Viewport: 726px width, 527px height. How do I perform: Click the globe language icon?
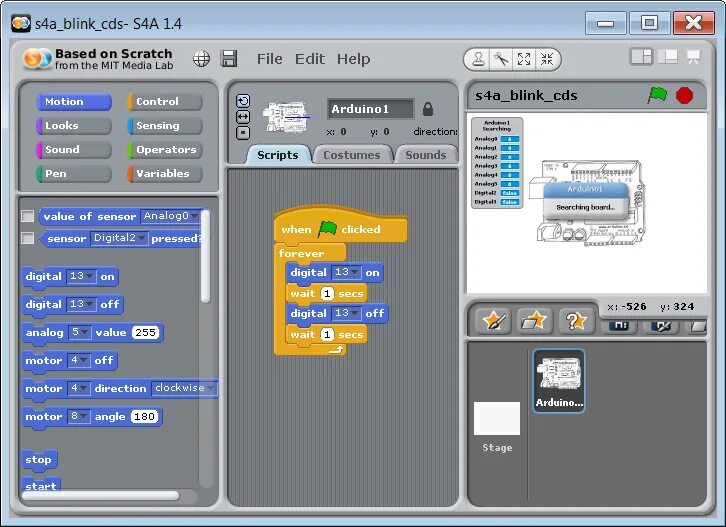[x=201, y=59]
